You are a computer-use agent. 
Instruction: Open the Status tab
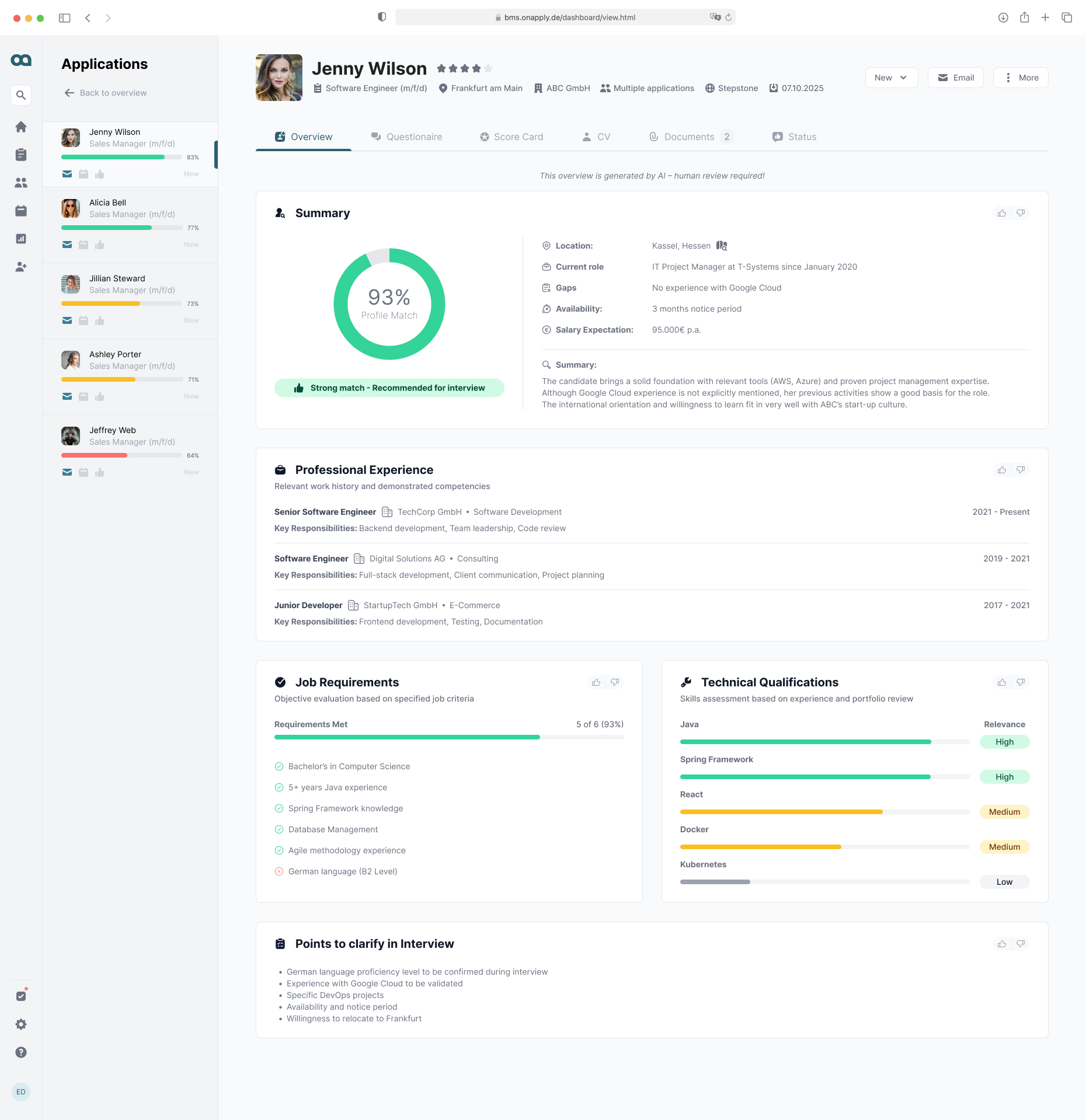[x=794, y=137]
